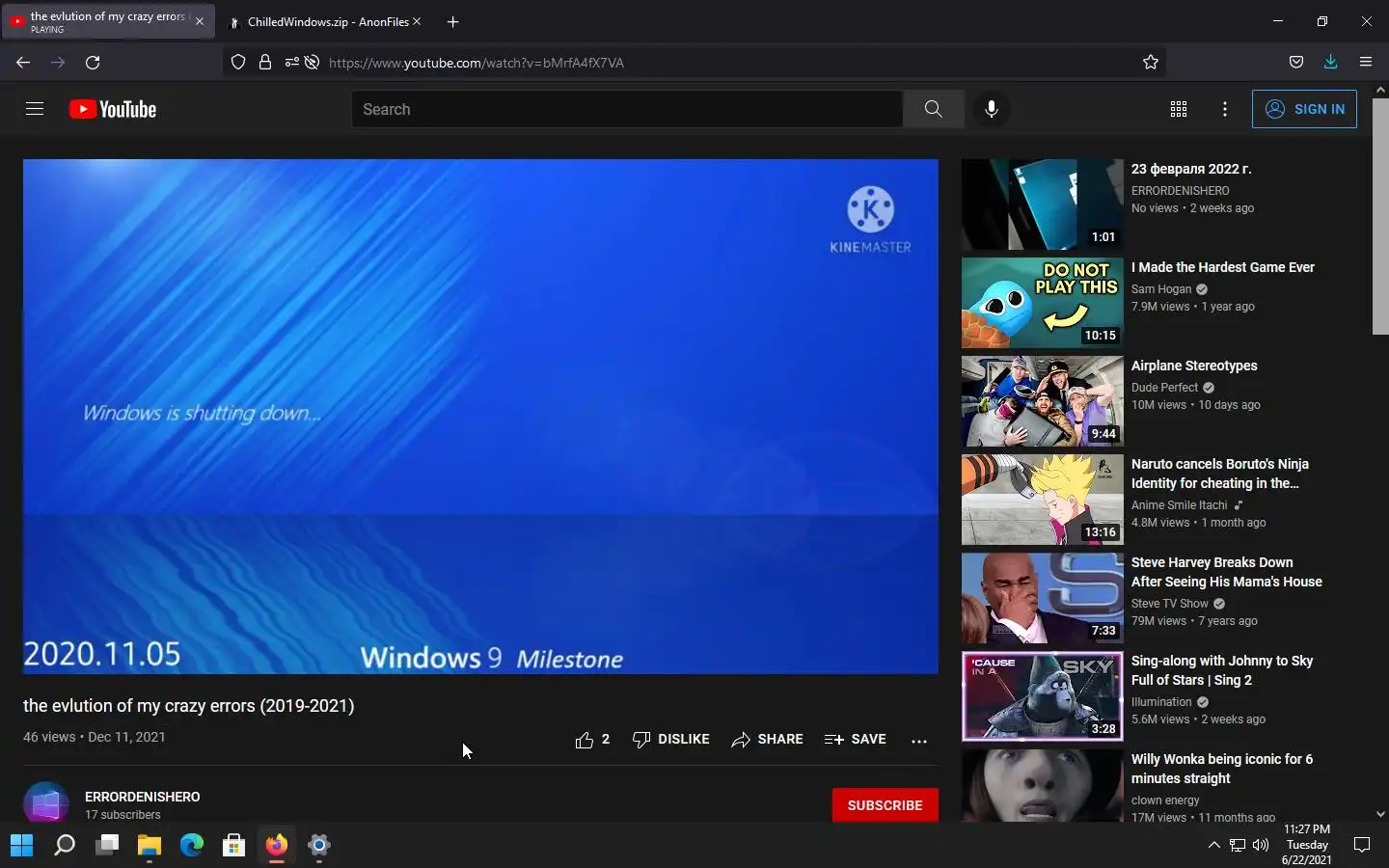Open the Pocket save icon
The width and height of the screenshot is (1389, 868).
point(1296,62)
